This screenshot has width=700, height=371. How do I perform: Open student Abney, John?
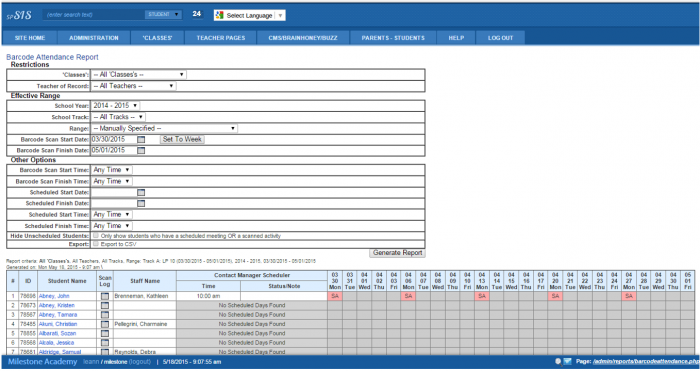pyautogui.click(x=54, y=296)
